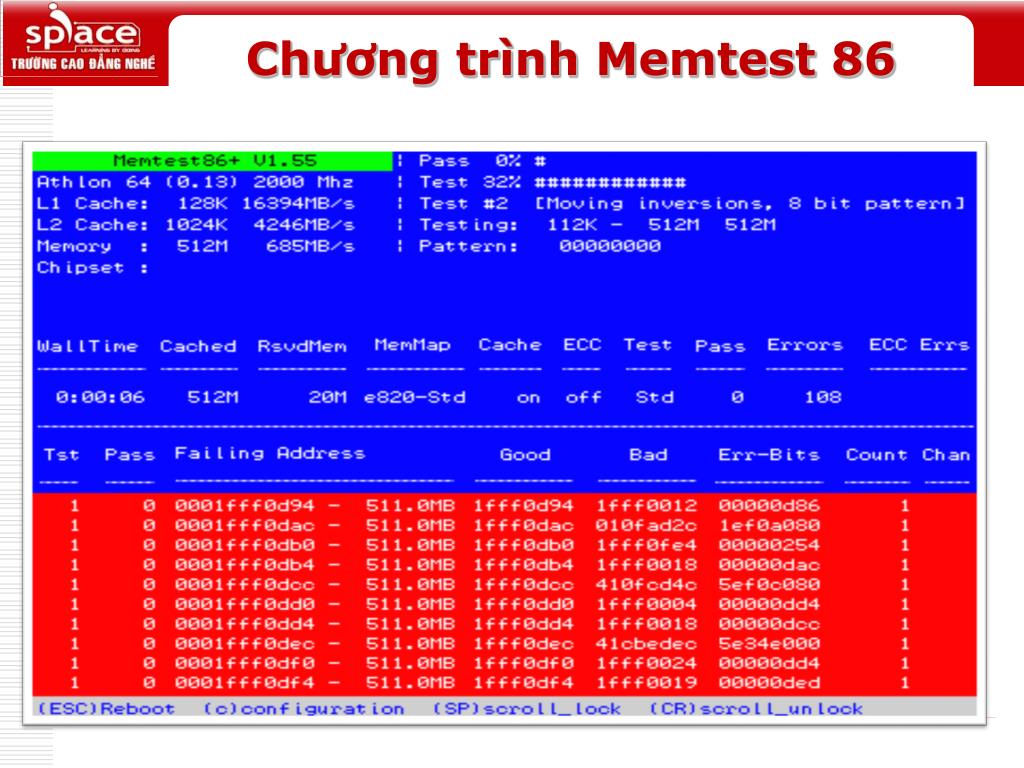The height and width of the screenshot is (768, 1024).
Task: Click the ECC status 'off'
Action: [583, 397]
